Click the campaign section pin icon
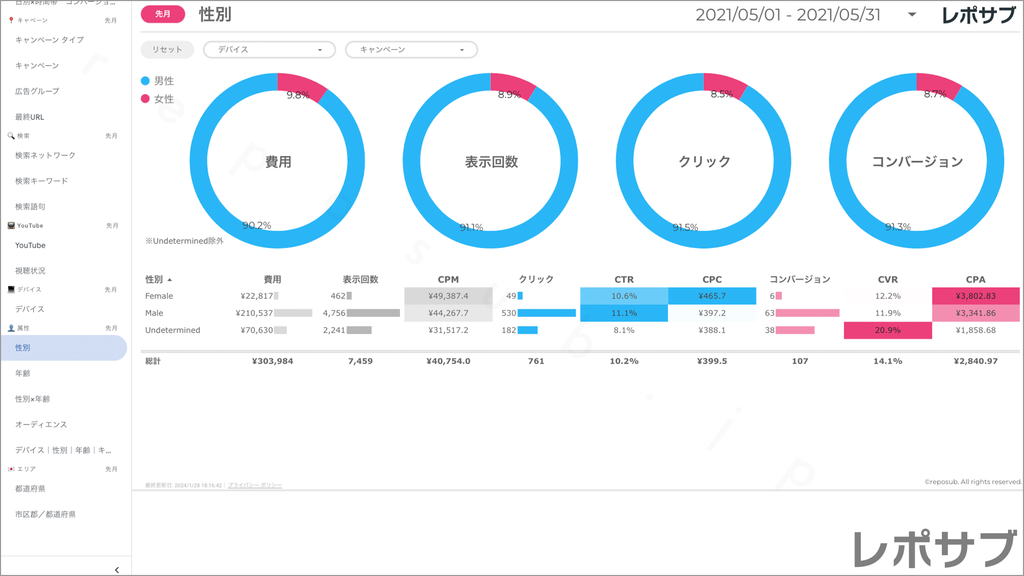 [10, 20]
